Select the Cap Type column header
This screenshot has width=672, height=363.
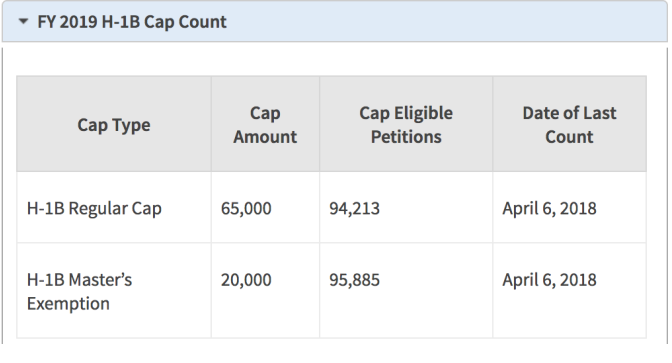pyautogui.click(x=114, y=124)
